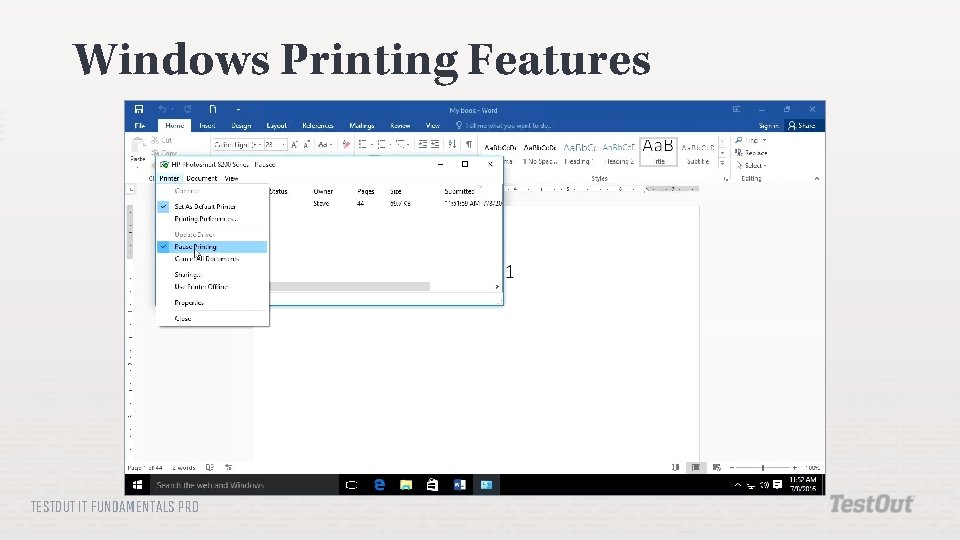Open the Find dropdown in Editing group
This screenshot has height=540, width=960.
[765, 140]
